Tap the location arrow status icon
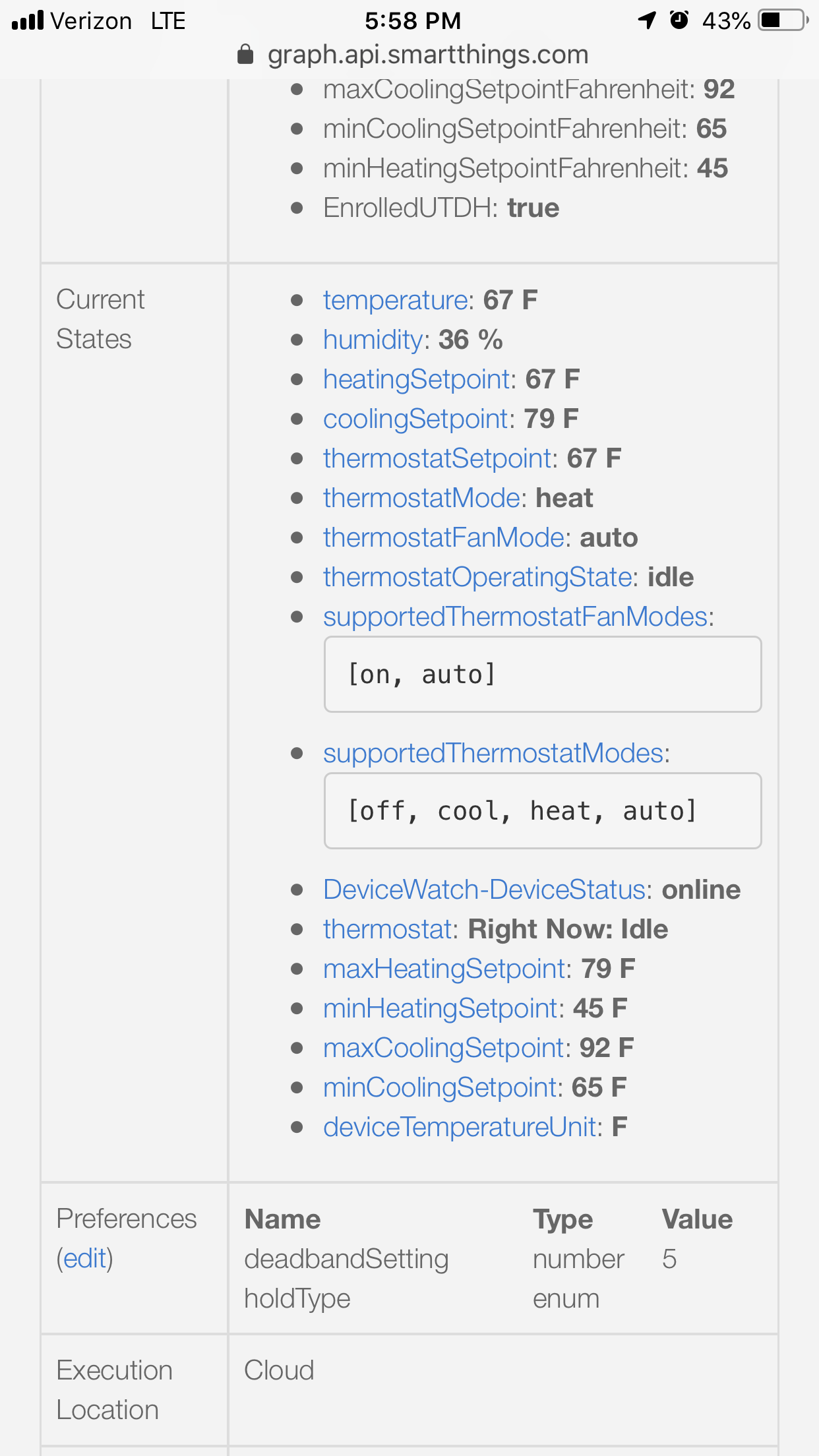The width and height of the screenshot is (819, 1456). (x=647, y=20)
